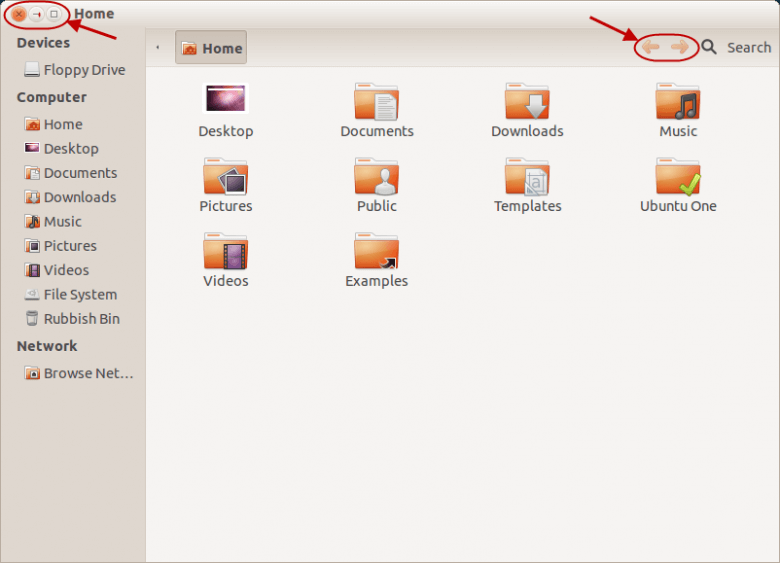
Task: Select Videos in the sidebar
Action: tap(57, 270)
